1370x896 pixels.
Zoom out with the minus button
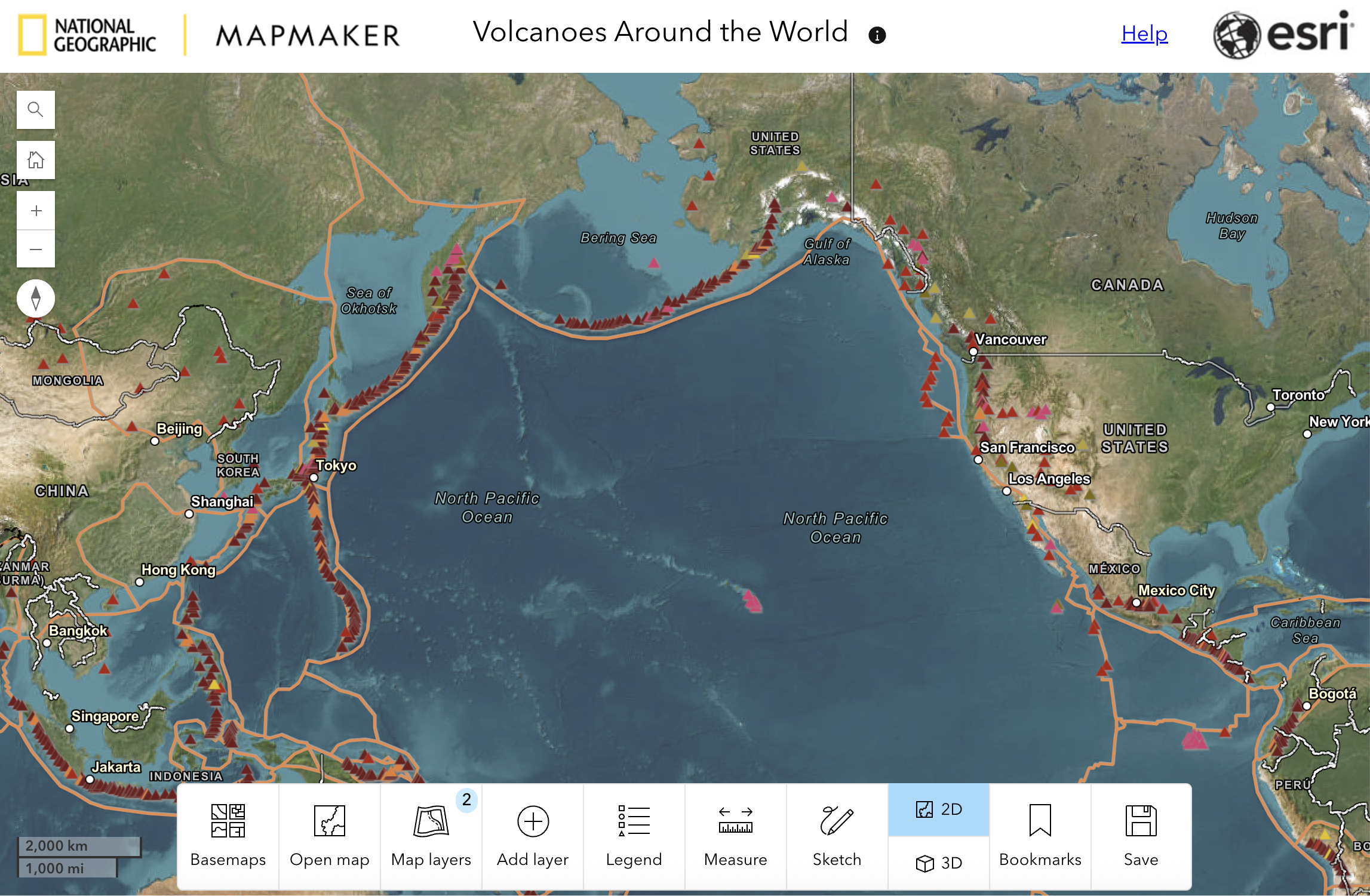coord(36,249)
